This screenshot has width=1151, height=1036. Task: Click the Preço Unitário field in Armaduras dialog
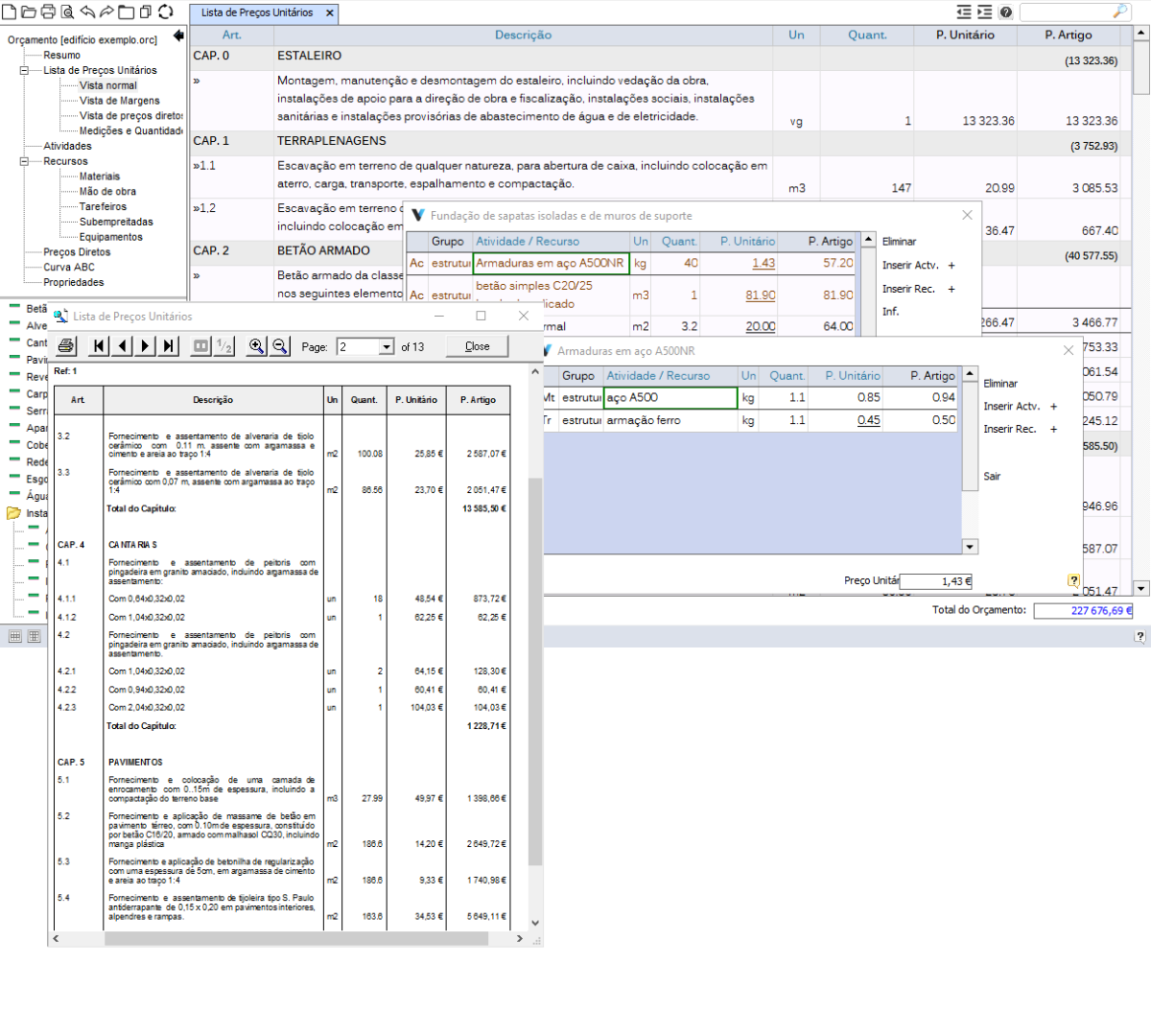[x=936, y=581]
